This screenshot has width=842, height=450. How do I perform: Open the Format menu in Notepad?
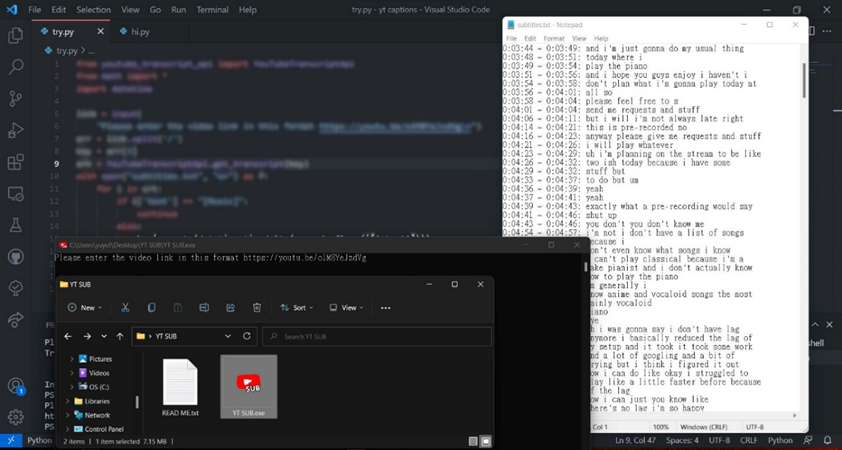(x=554, y=38)
